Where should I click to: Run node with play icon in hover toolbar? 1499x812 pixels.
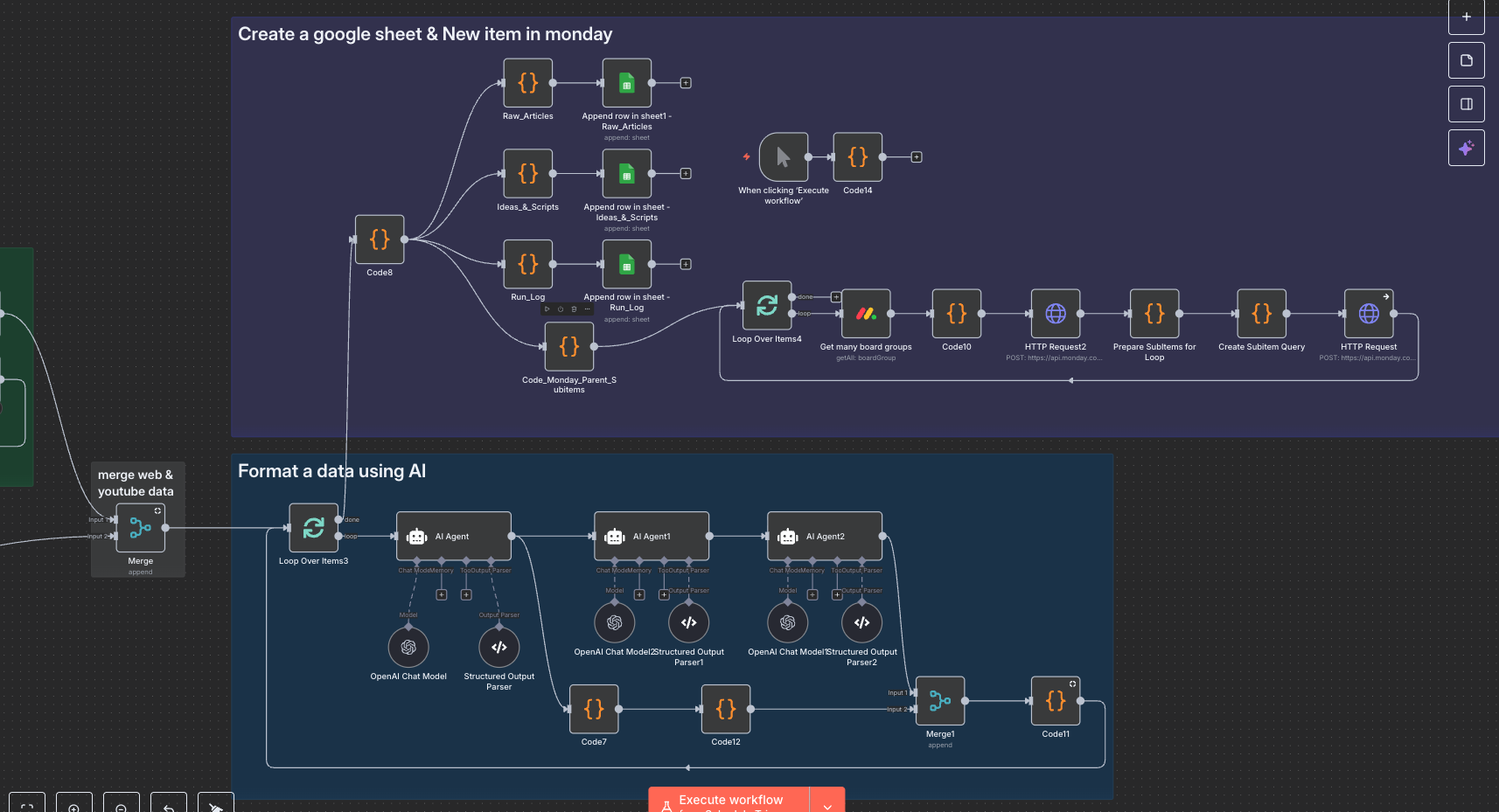pos(547,309)
